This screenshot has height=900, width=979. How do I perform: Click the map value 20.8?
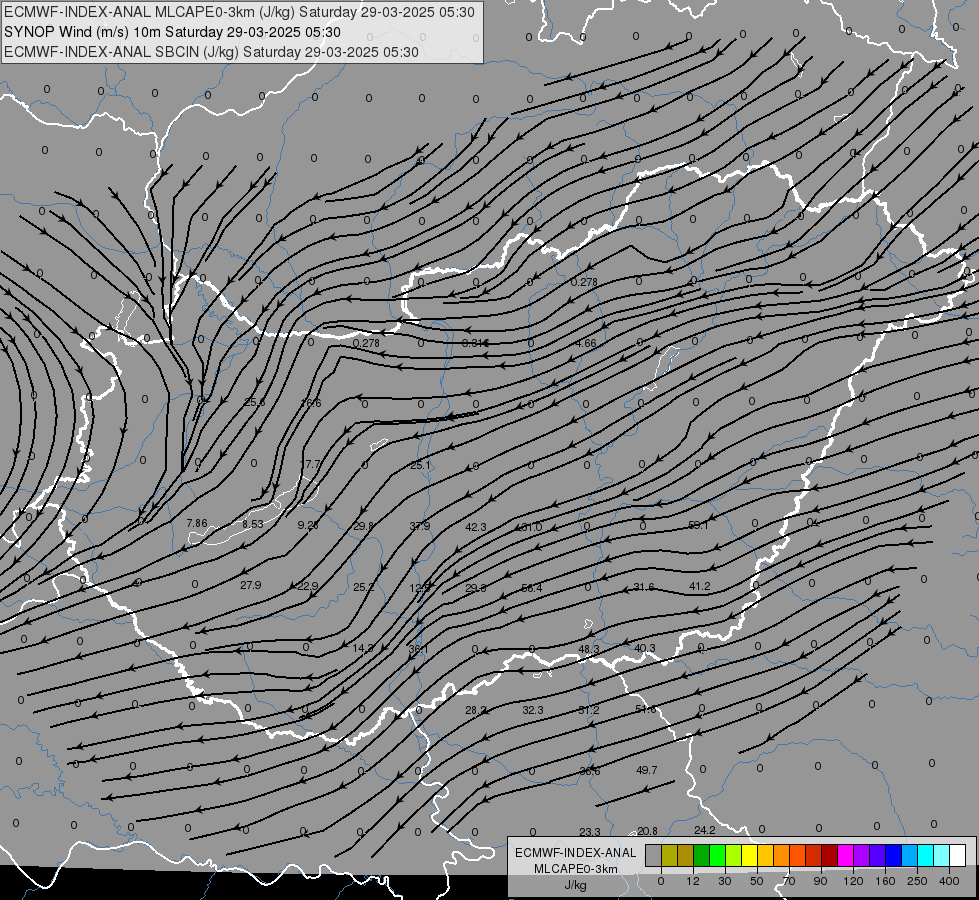tap(647, 831)
